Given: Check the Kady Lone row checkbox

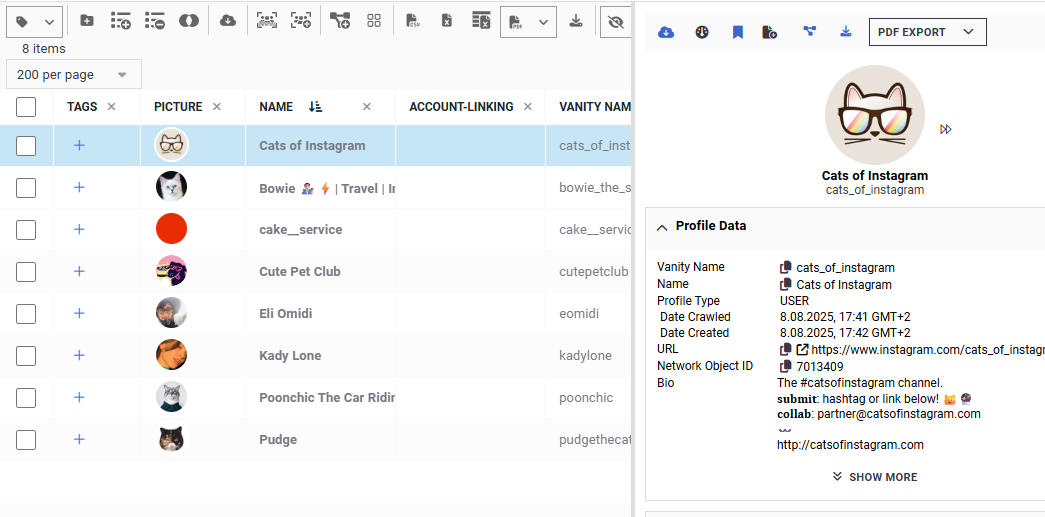Looking at the screenshot, I should pos(25,355).
